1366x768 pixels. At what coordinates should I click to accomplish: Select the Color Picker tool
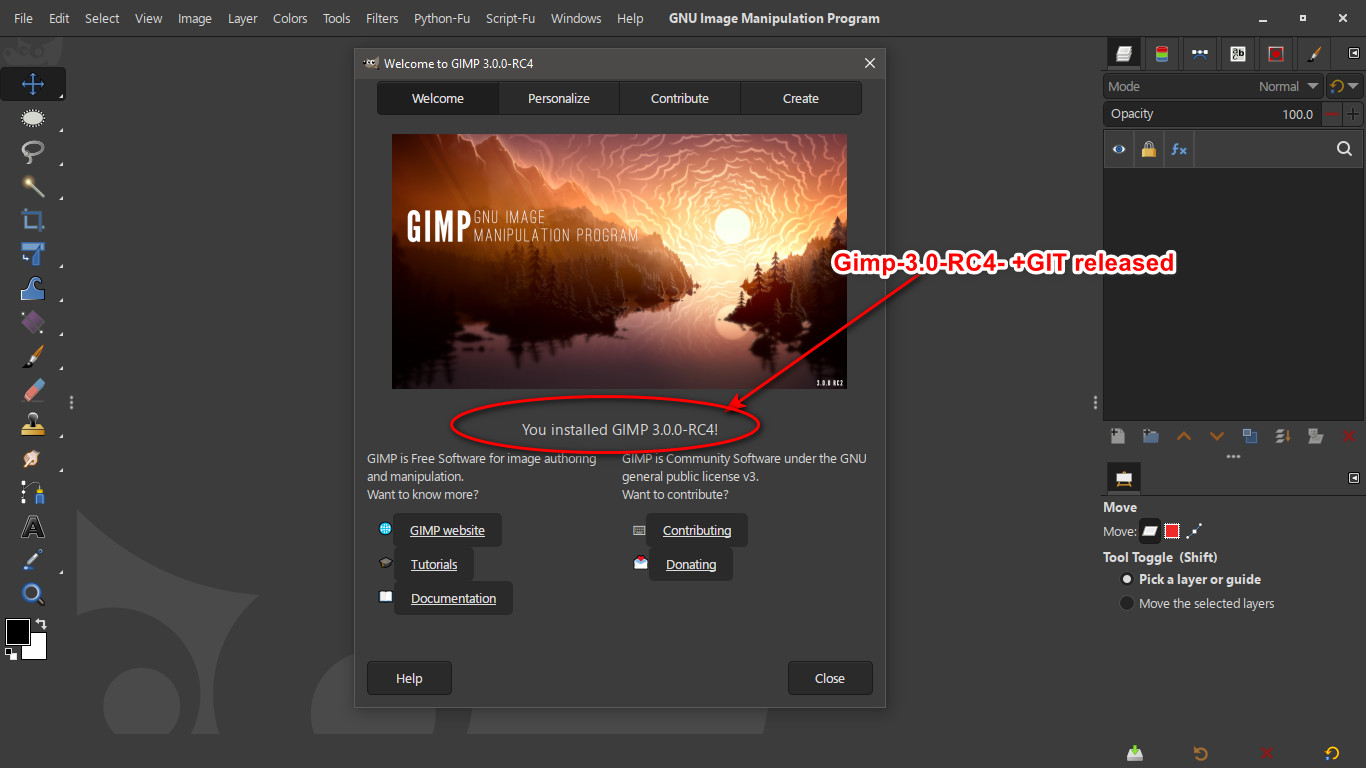click(33, 560)
